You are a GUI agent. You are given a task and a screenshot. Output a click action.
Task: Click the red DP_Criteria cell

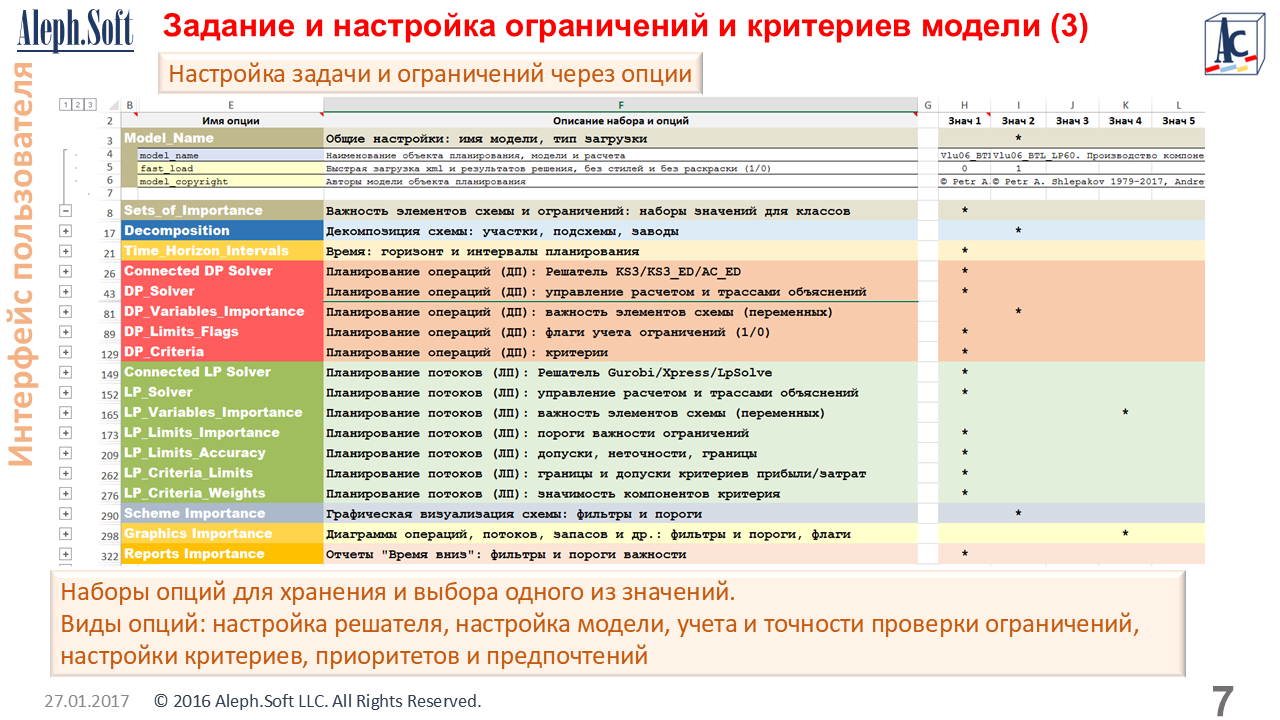pyautogui.click(x=222, y=352)
